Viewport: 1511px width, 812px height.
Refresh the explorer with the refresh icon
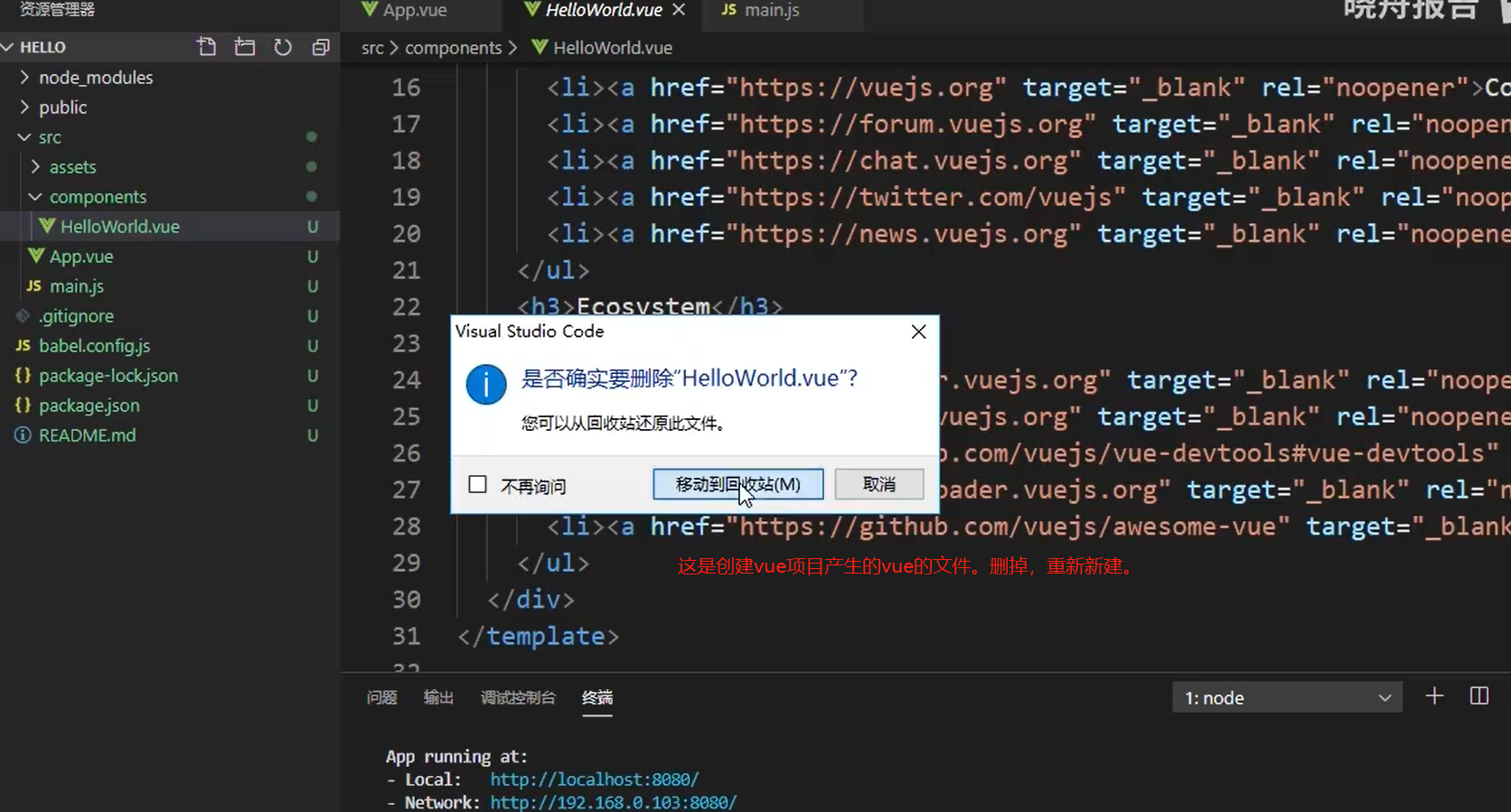point(283,47)
